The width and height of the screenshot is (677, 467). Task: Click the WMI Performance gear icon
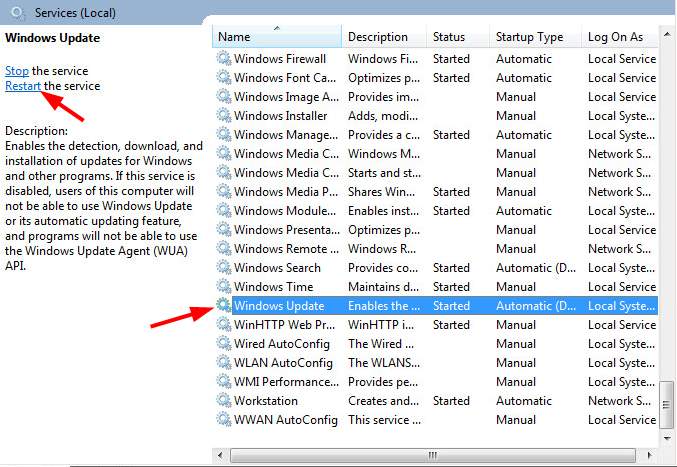click(x=224, y=381)
